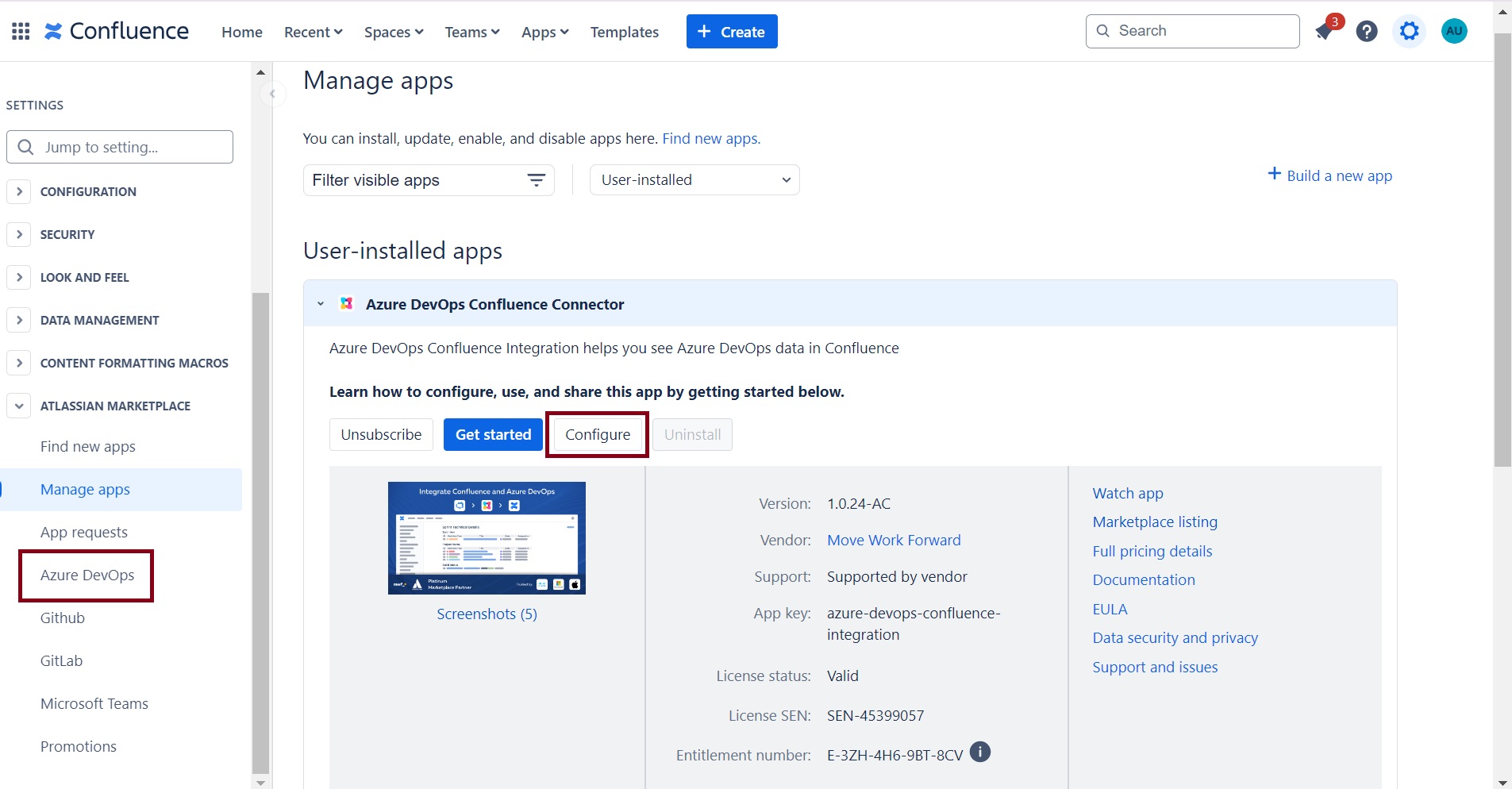The width and height of the screenshot is (1512, 789).
Task: Open the app switcher grid icon
Action: tap(21, 31)
